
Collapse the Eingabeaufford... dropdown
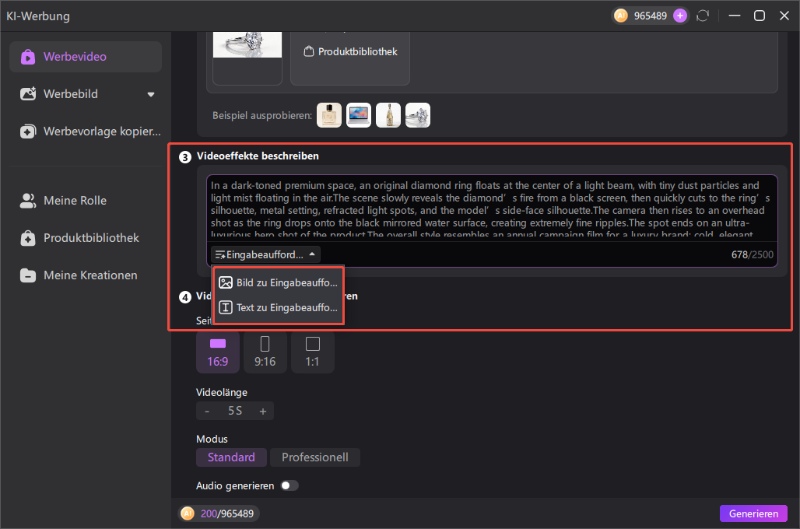pyautogui.click(x=265, y=254)
